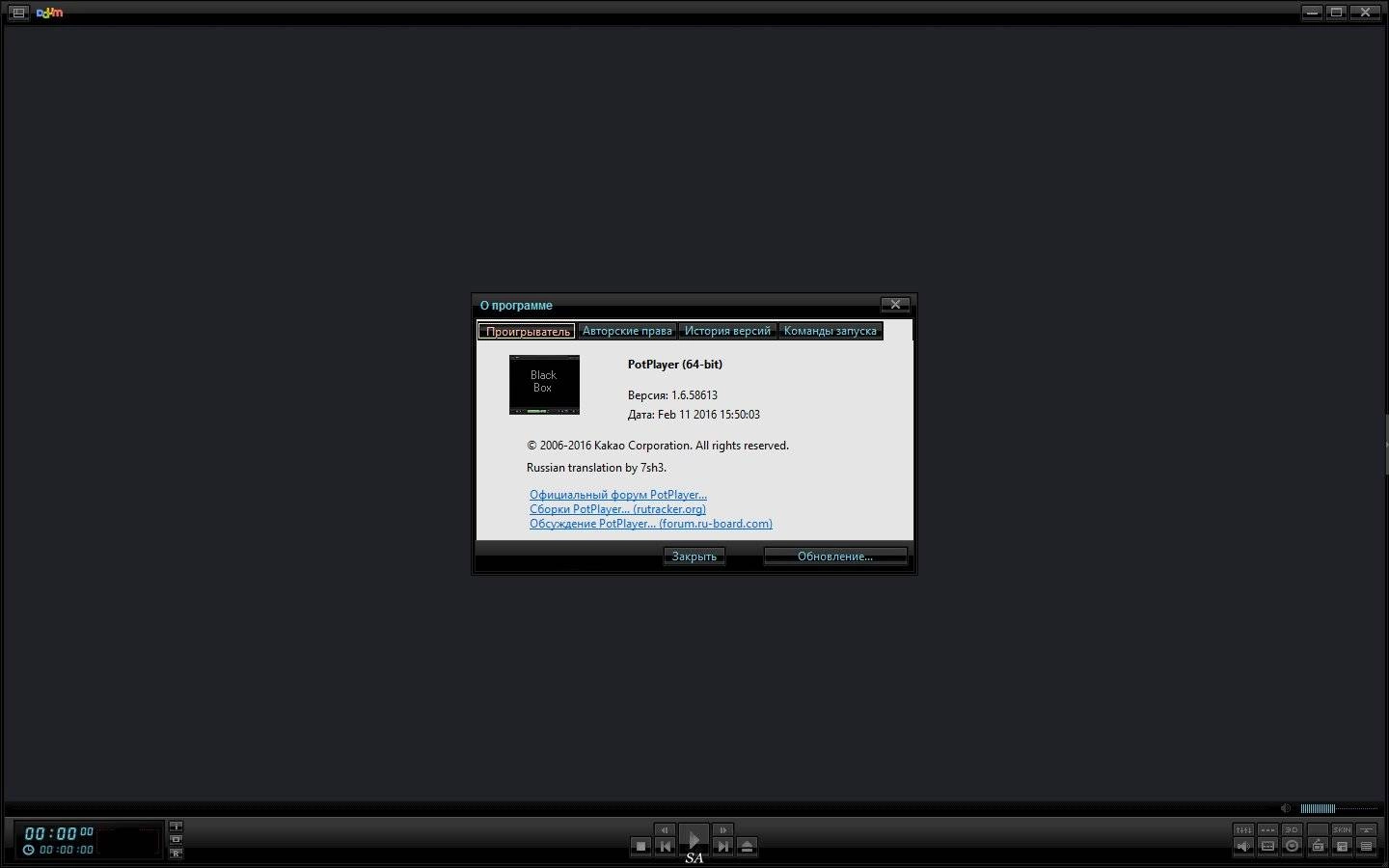Toggle the 3D mode button

(x=1292, y=829)
